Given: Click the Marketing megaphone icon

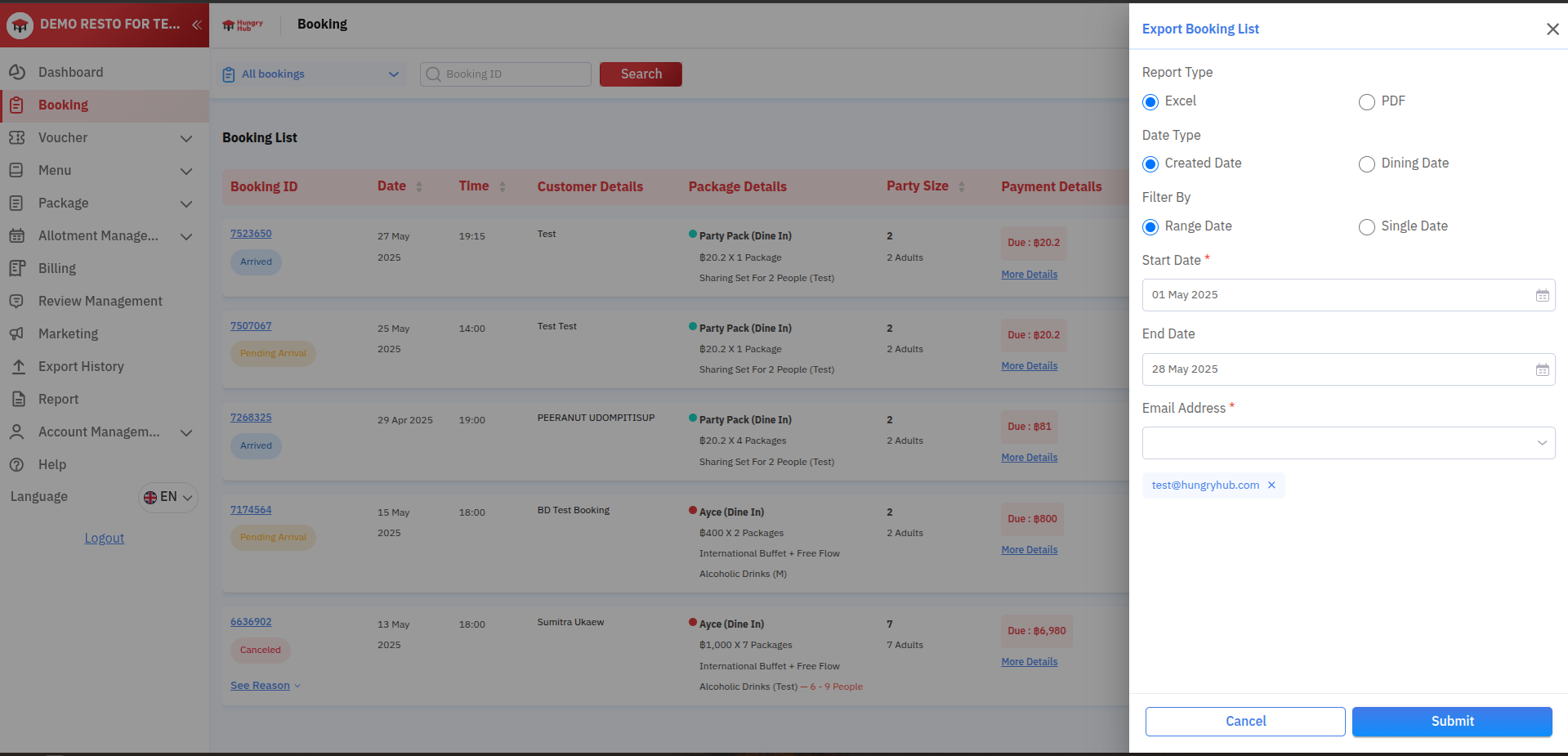Looking at the screenshot, I should [17, 333].
